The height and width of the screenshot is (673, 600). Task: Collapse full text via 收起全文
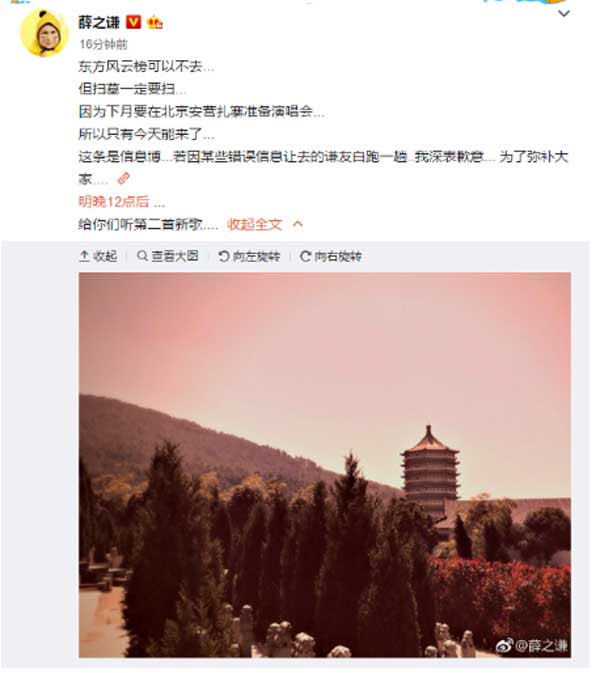click(x=255, y=224)
